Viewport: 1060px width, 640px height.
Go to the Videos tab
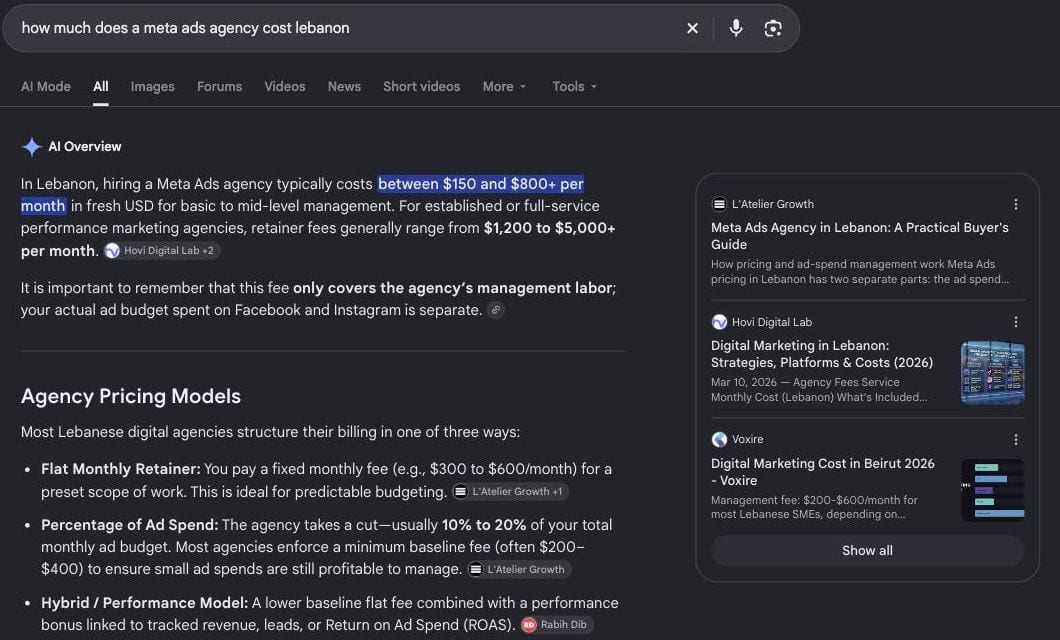tap(285, 87)
